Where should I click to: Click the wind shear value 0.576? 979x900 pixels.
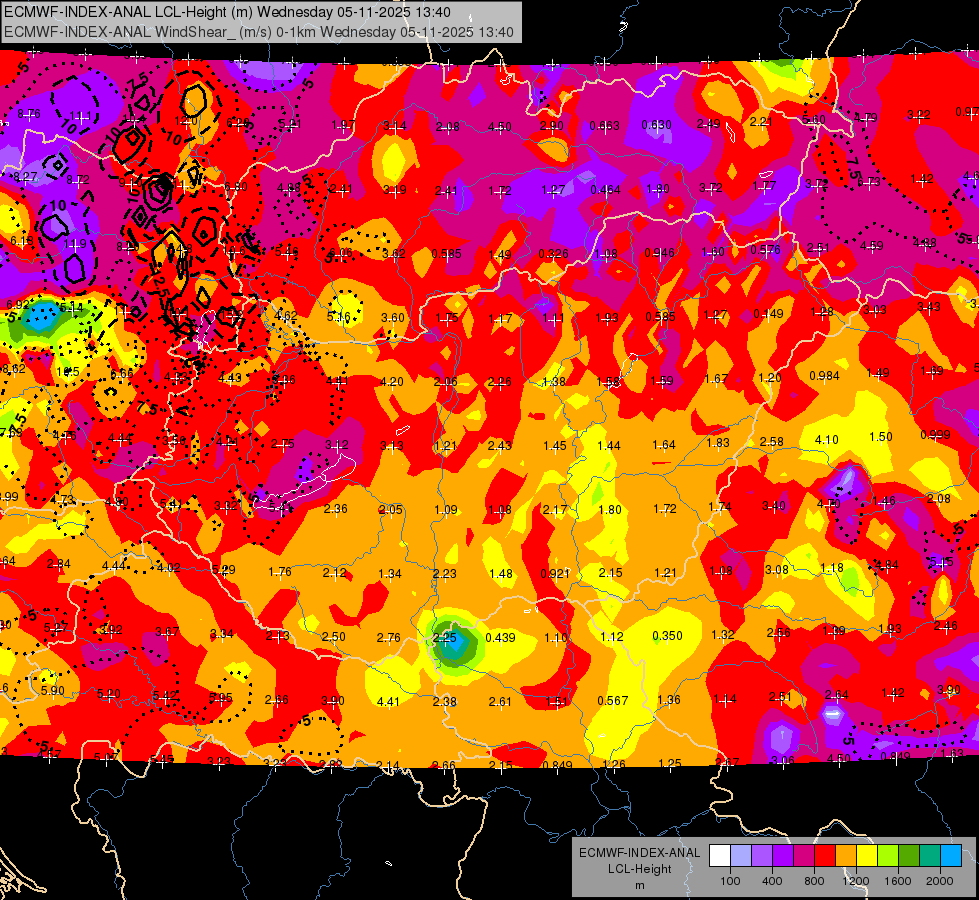tap(765, 250)
